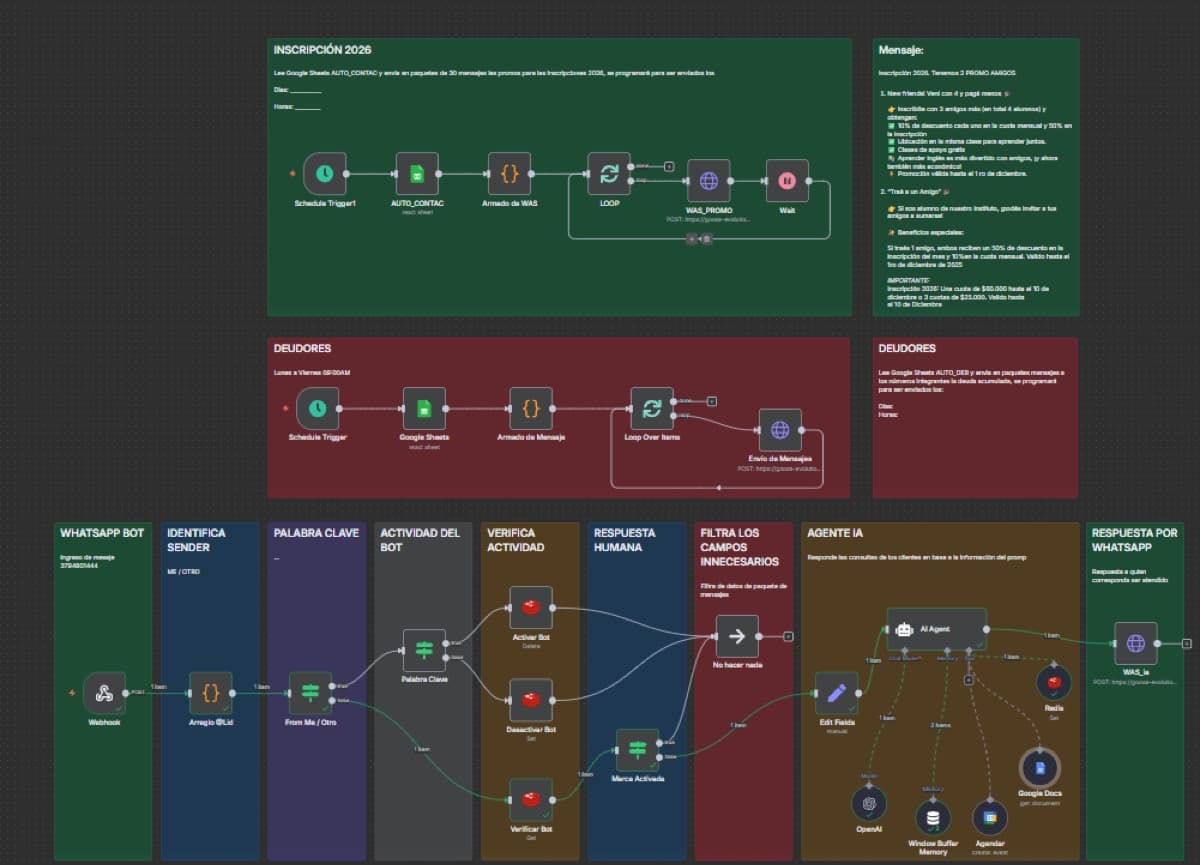The width and height of the screenshot is (1200, 865).
Task: Select the Edit Fields node
Action: click(x=836, y=692)
